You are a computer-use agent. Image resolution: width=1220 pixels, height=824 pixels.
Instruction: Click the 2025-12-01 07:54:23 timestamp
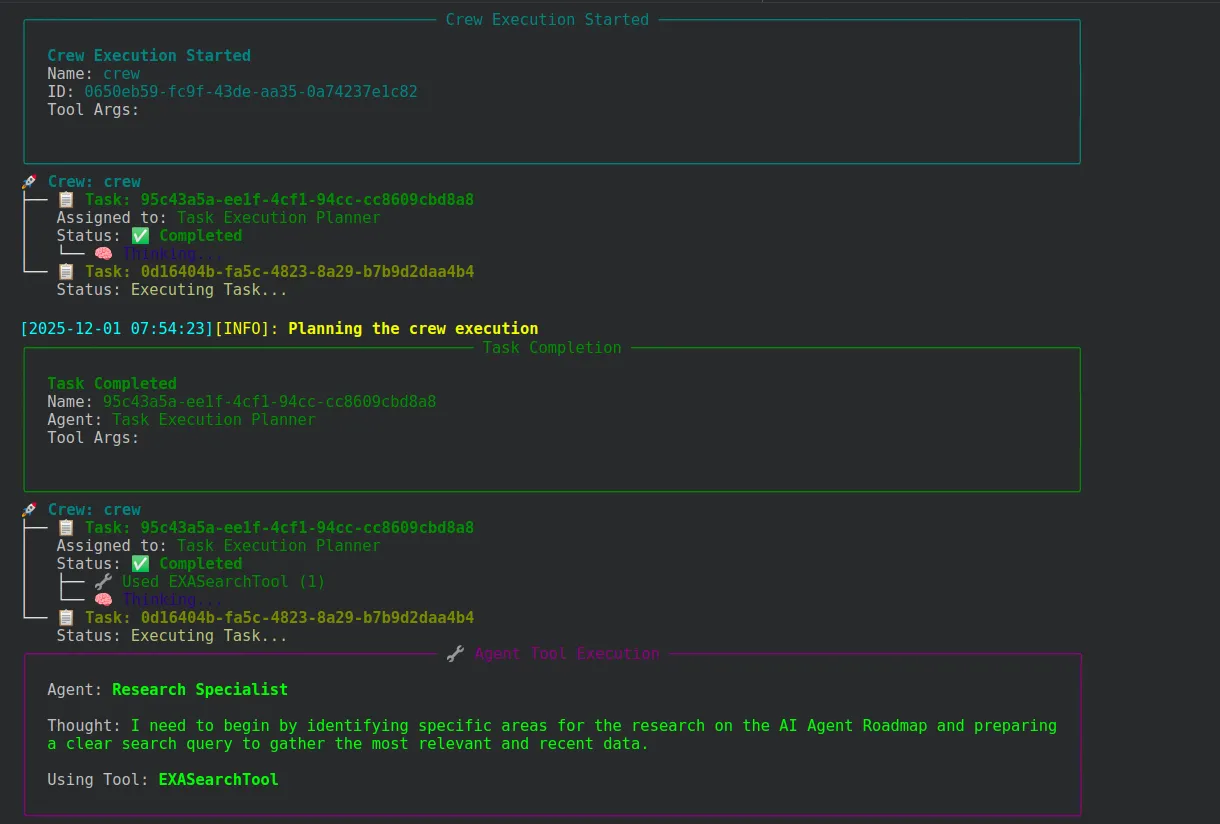[x=117, y=329]
